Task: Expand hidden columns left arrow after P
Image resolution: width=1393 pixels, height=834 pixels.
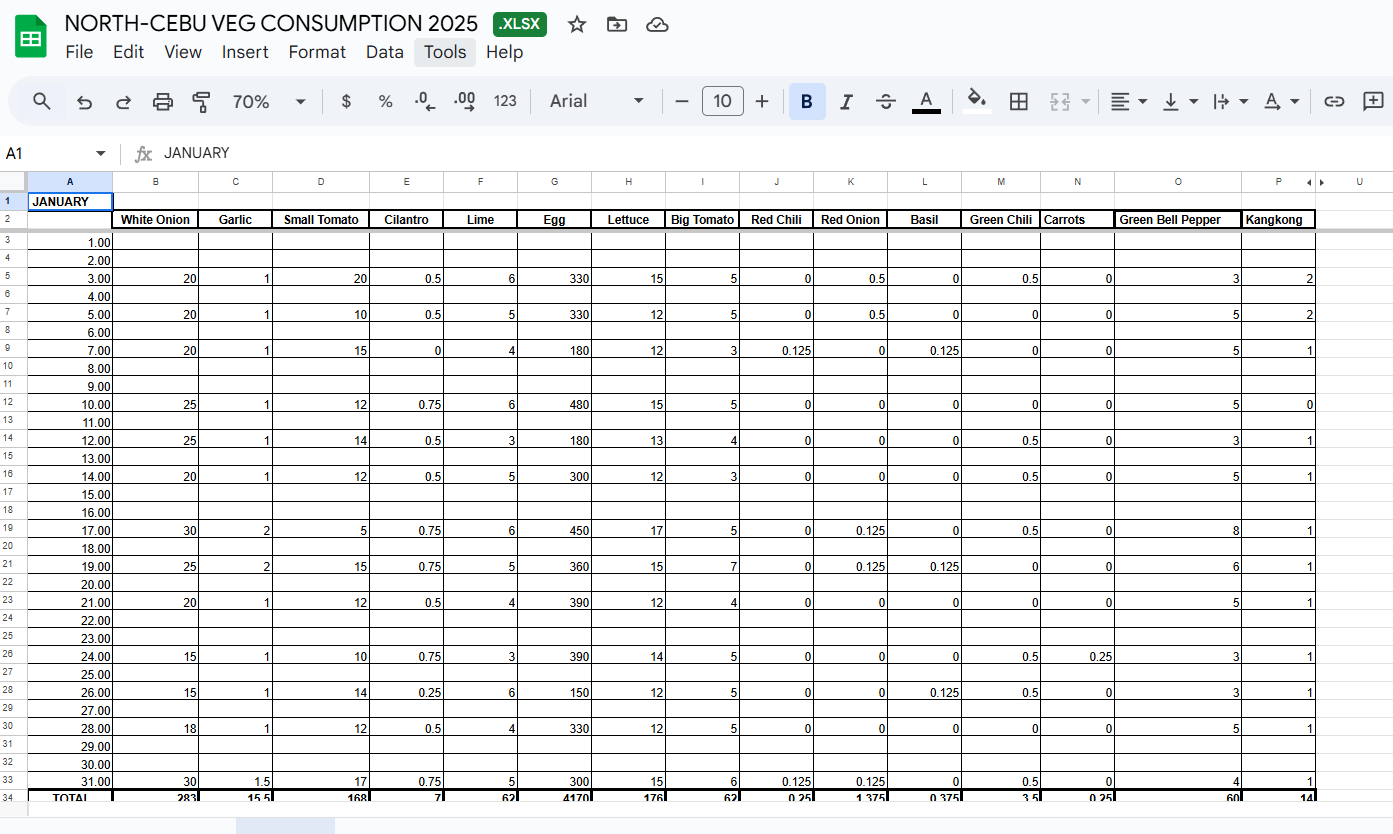Action: tap(1309, 182)
